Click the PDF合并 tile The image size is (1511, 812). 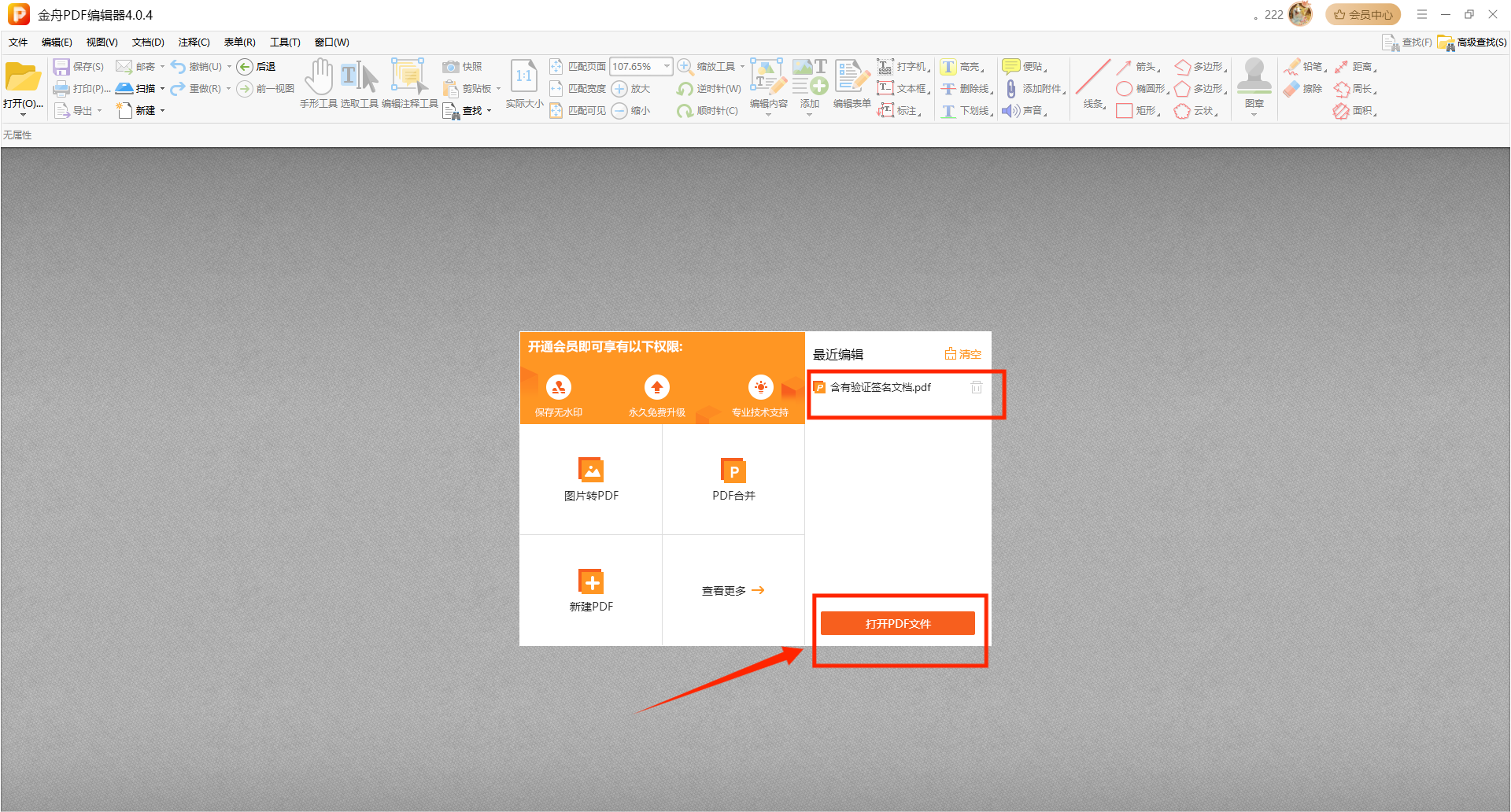point(733,479)
